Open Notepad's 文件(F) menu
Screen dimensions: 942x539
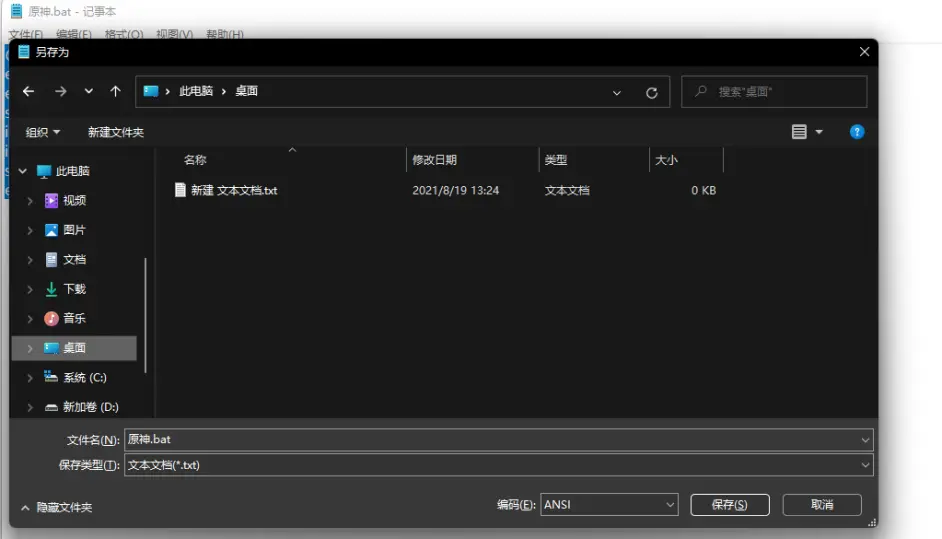pyautogui.click(x=26, y=35)
